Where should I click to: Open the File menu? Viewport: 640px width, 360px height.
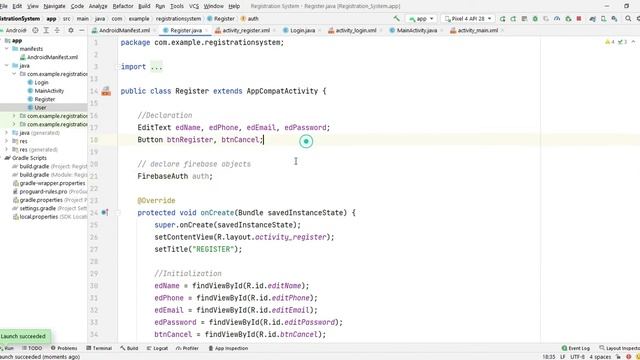pos(4,6)
